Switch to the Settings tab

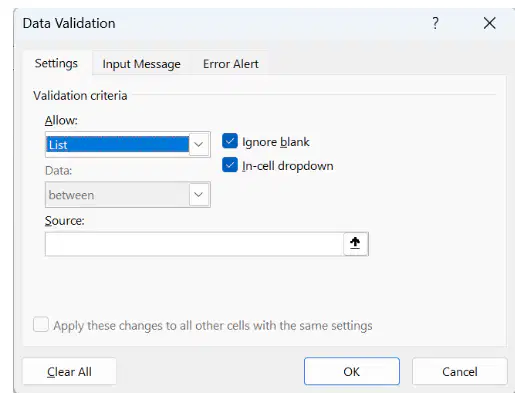[56, 63]
